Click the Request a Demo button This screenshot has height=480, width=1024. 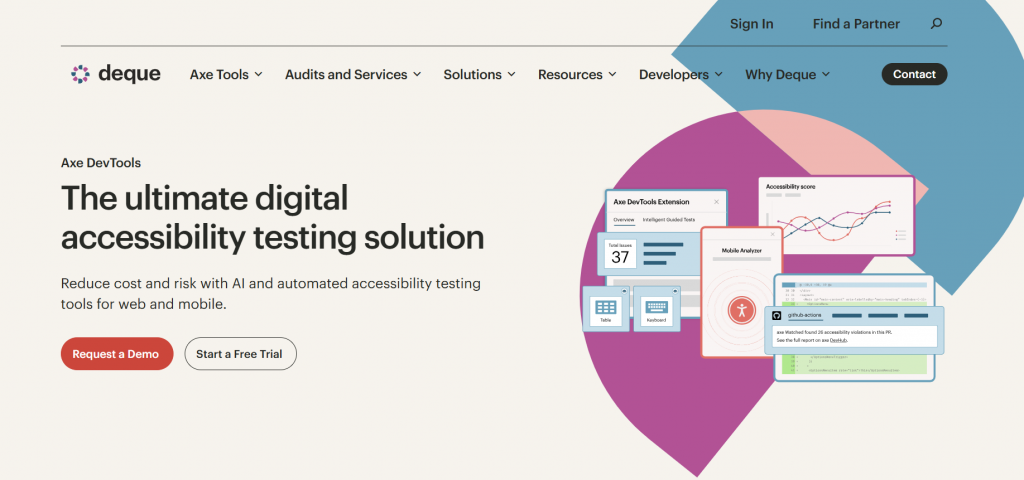tap(117, 354)
